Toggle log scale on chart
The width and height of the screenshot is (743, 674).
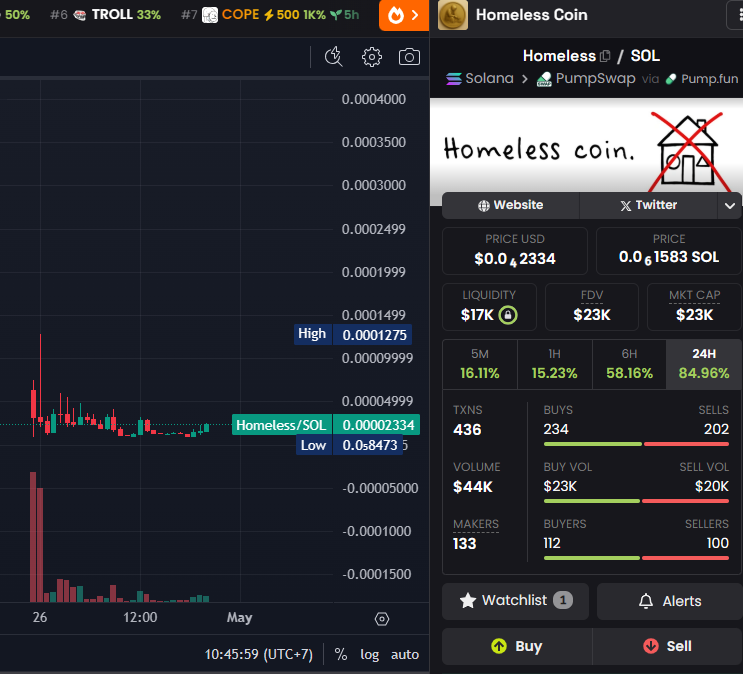click(x=370, y=655)
